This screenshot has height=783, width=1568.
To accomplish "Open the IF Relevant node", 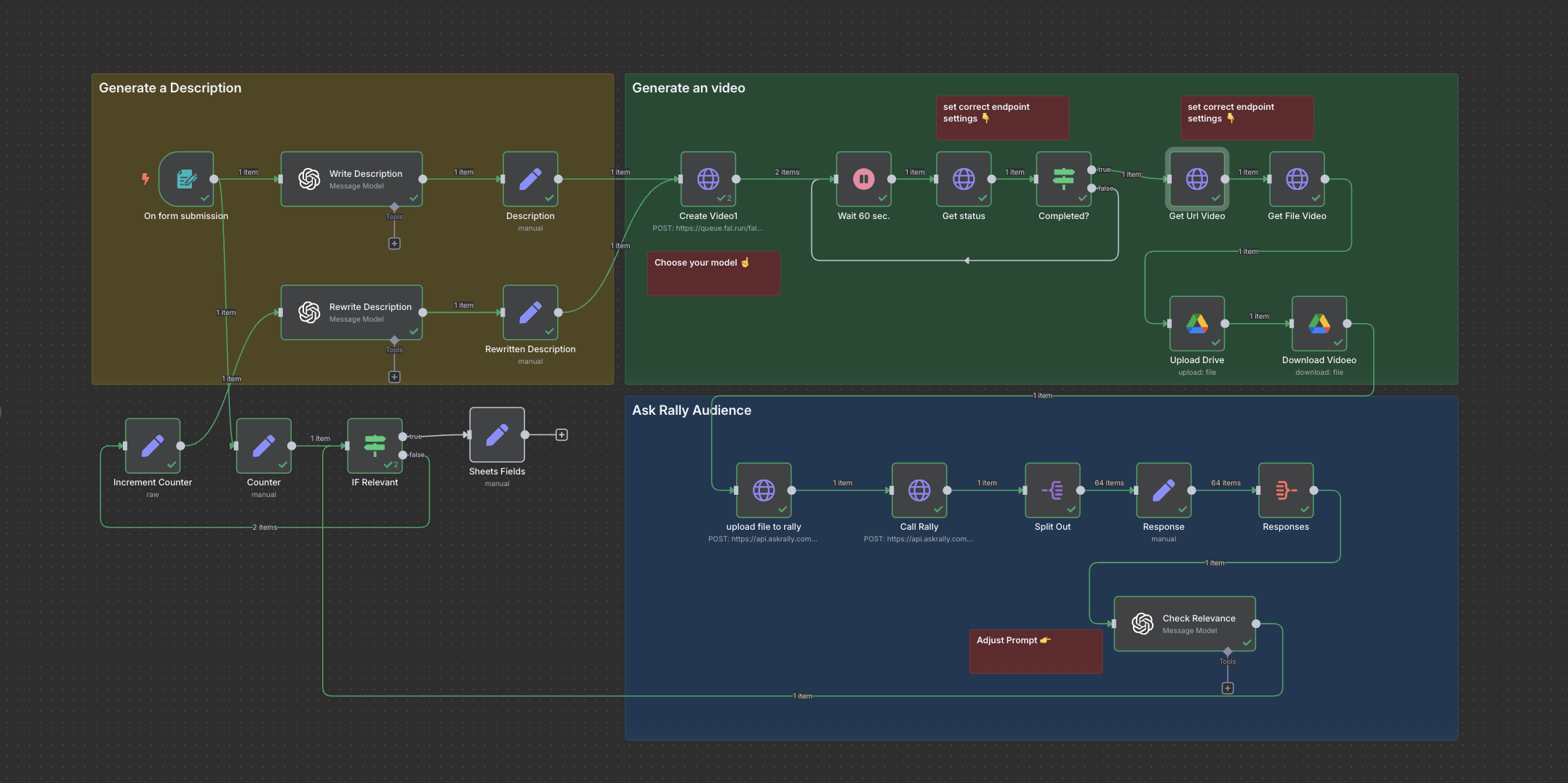I will point(375,445).
